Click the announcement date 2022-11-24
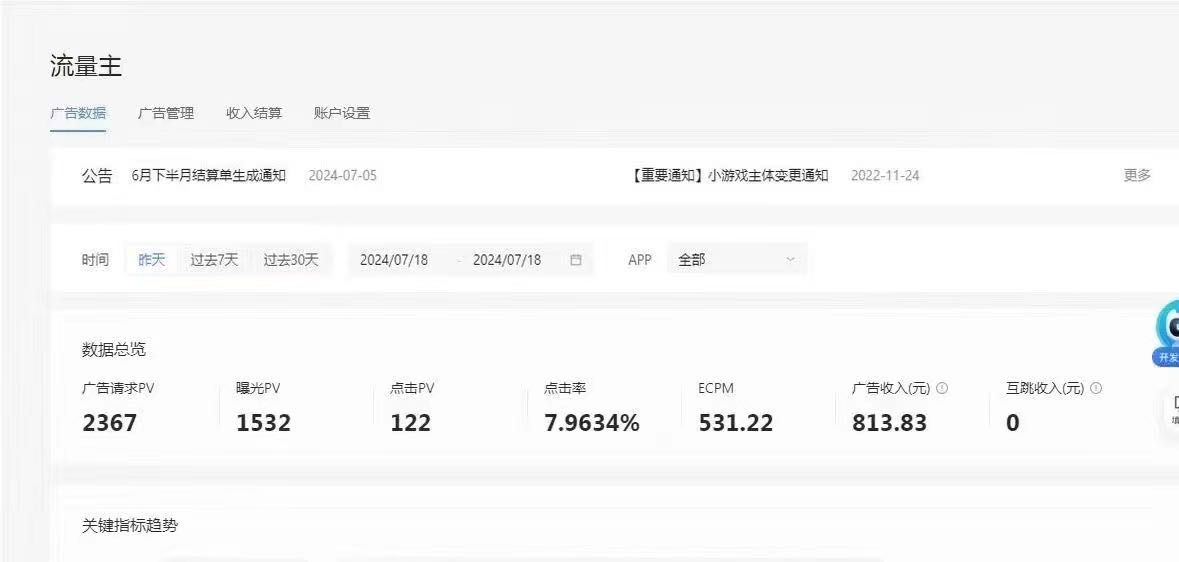Image resolution: width=1179 pixels, height=562 pixels. point(885,176)
